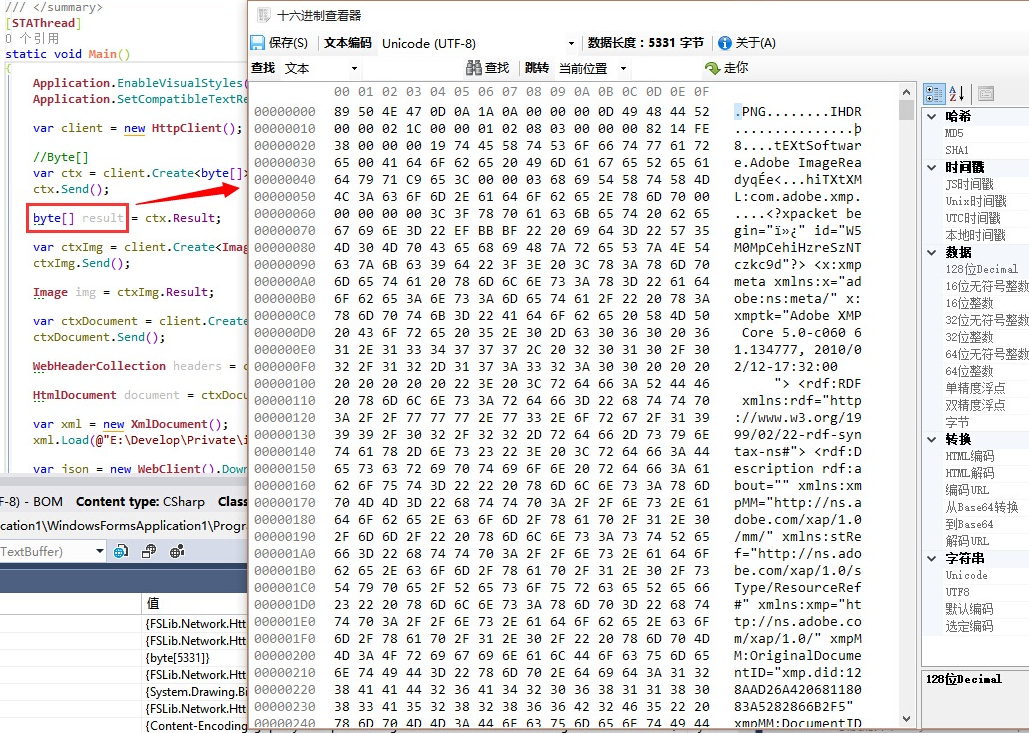The width and height of the screenshot is (1029, 733).
Task: Click the property pages icon in grid toolbar
Action: pos(986,94)
